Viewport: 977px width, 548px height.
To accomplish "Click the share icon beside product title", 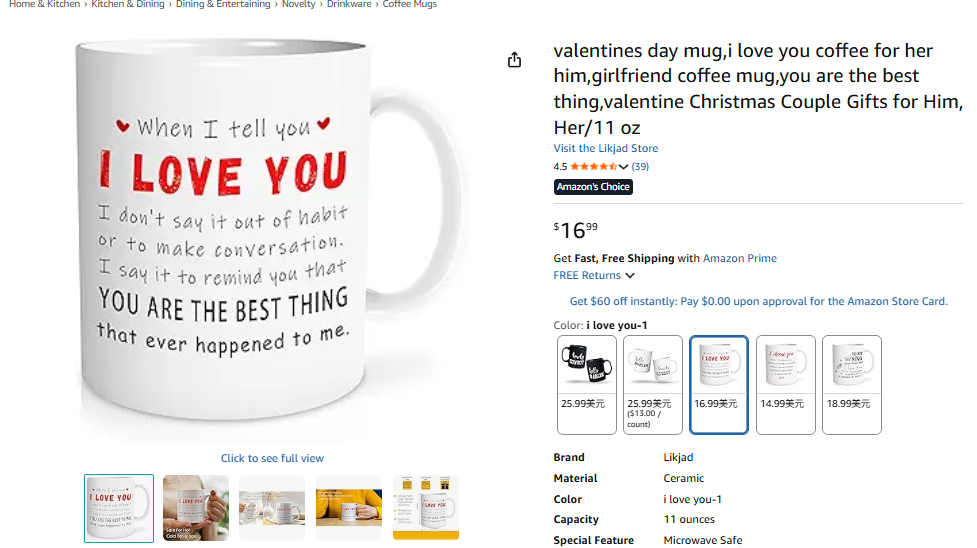I will (x=514, y=60).
